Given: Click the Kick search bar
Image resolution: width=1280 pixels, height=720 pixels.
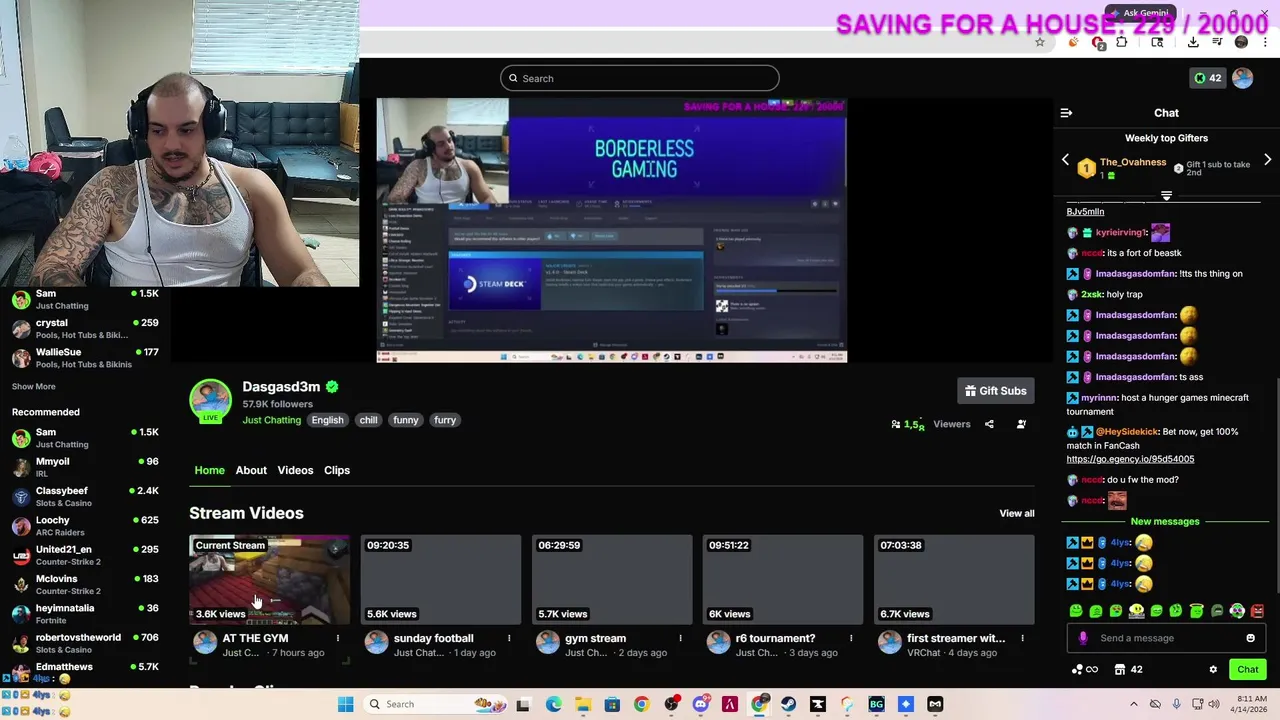Looking at the screenshot, I should [x=640, y=78].
